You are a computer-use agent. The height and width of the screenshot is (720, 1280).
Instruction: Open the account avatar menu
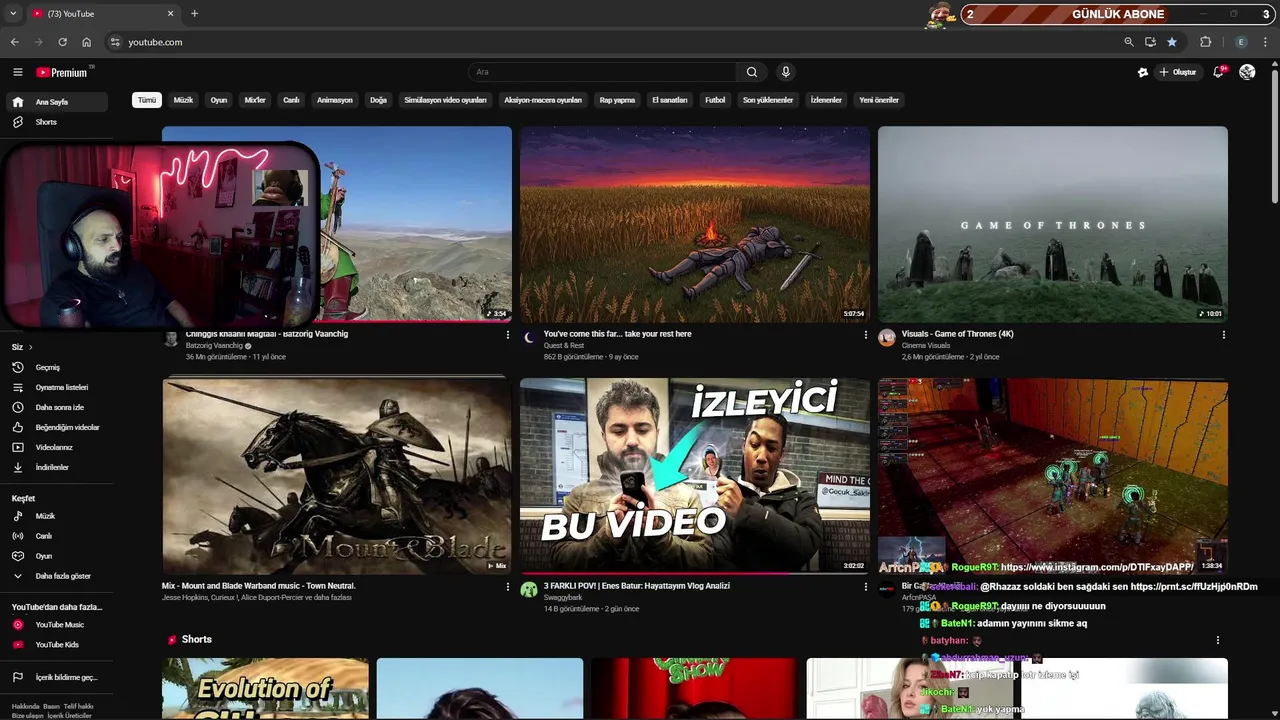click(x=1247, y=72)
